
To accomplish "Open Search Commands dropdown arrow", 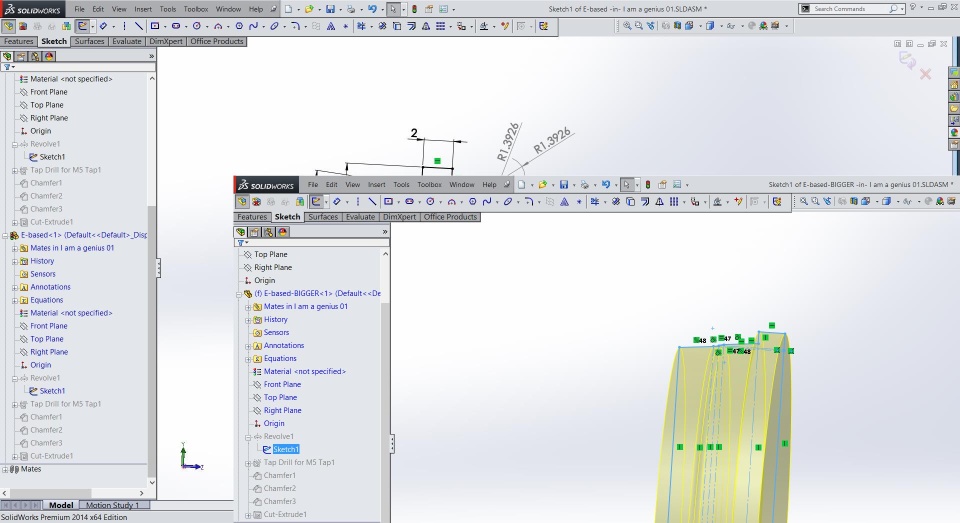I will 902,9.
